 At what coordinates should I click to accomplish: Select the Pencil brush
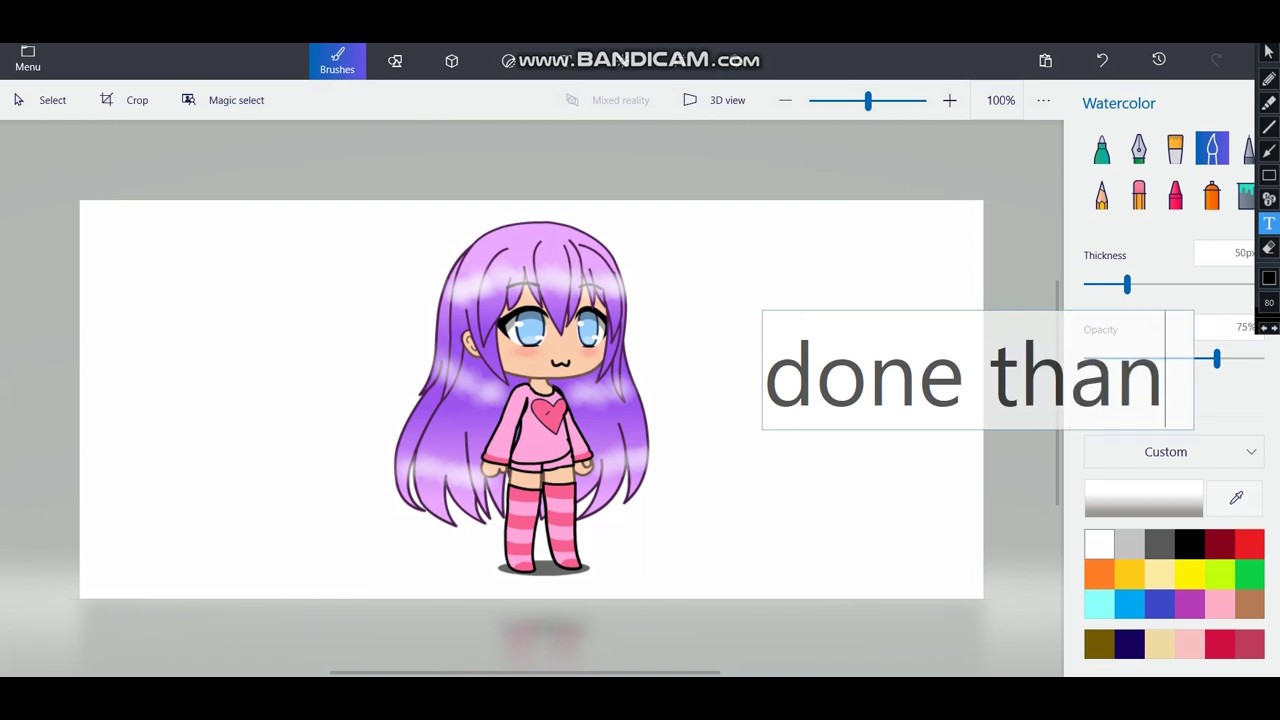tap(1102, 195)
